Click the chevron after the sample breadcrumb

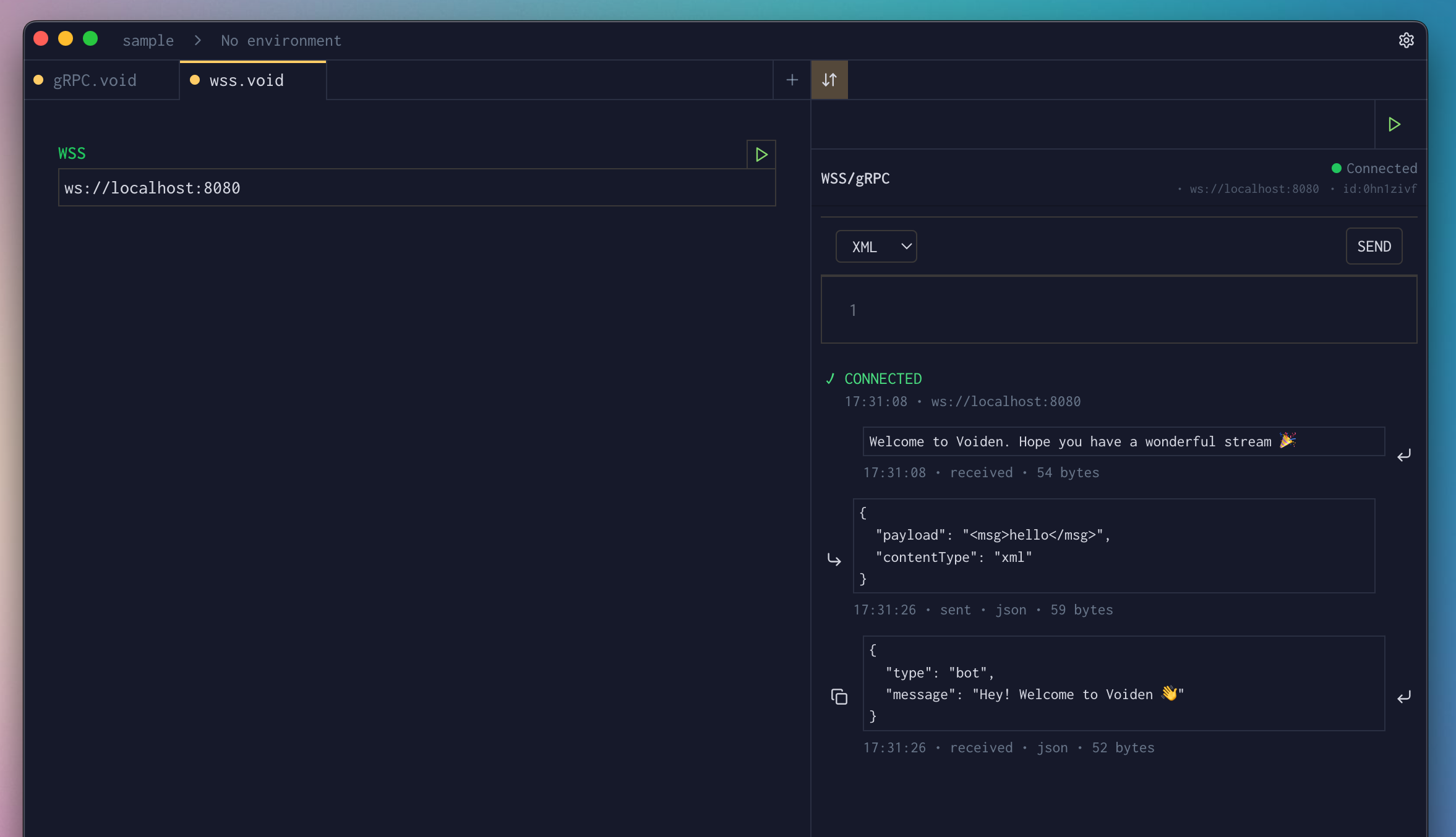(x=197, y=40)
